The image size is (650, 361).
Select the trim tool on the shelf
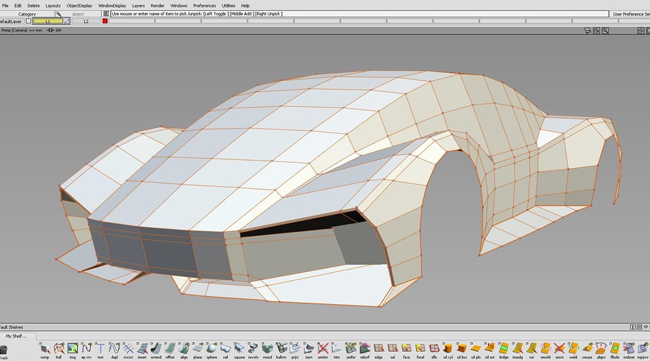(x=337, y=351)
